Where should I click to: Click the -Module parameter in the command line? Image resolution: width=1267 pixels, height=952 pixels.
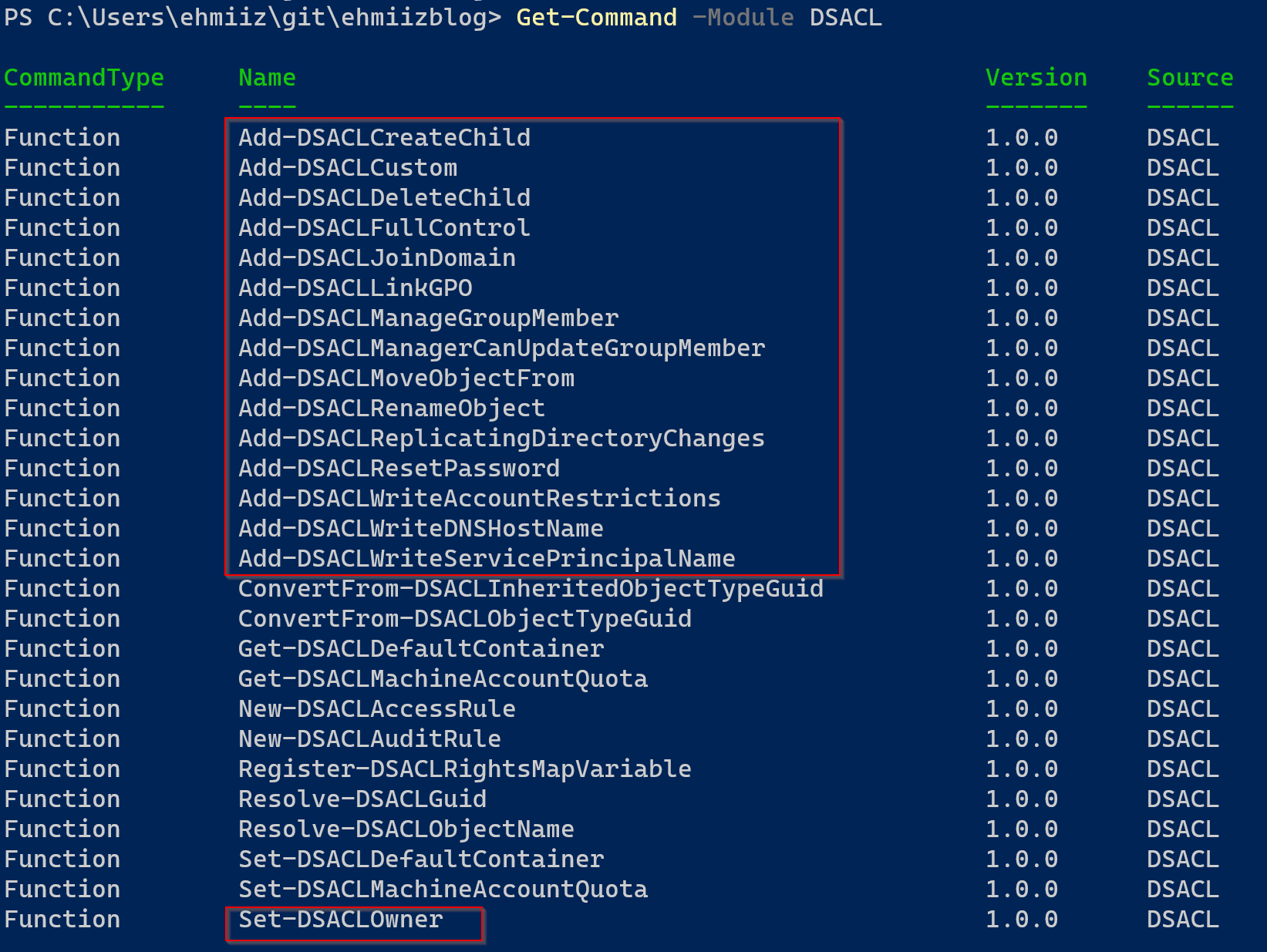click(743, 18)
